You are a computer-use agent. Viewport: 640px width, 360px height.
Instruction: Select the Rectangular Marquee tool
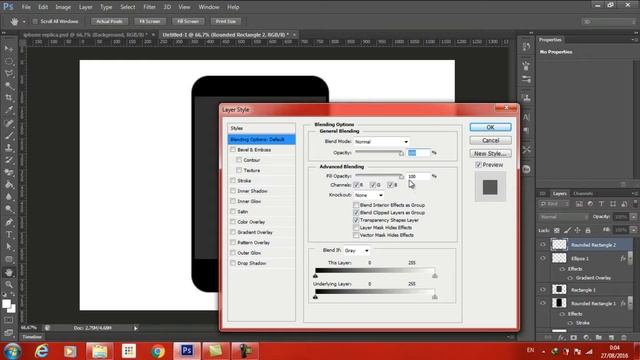coord(9,61)
